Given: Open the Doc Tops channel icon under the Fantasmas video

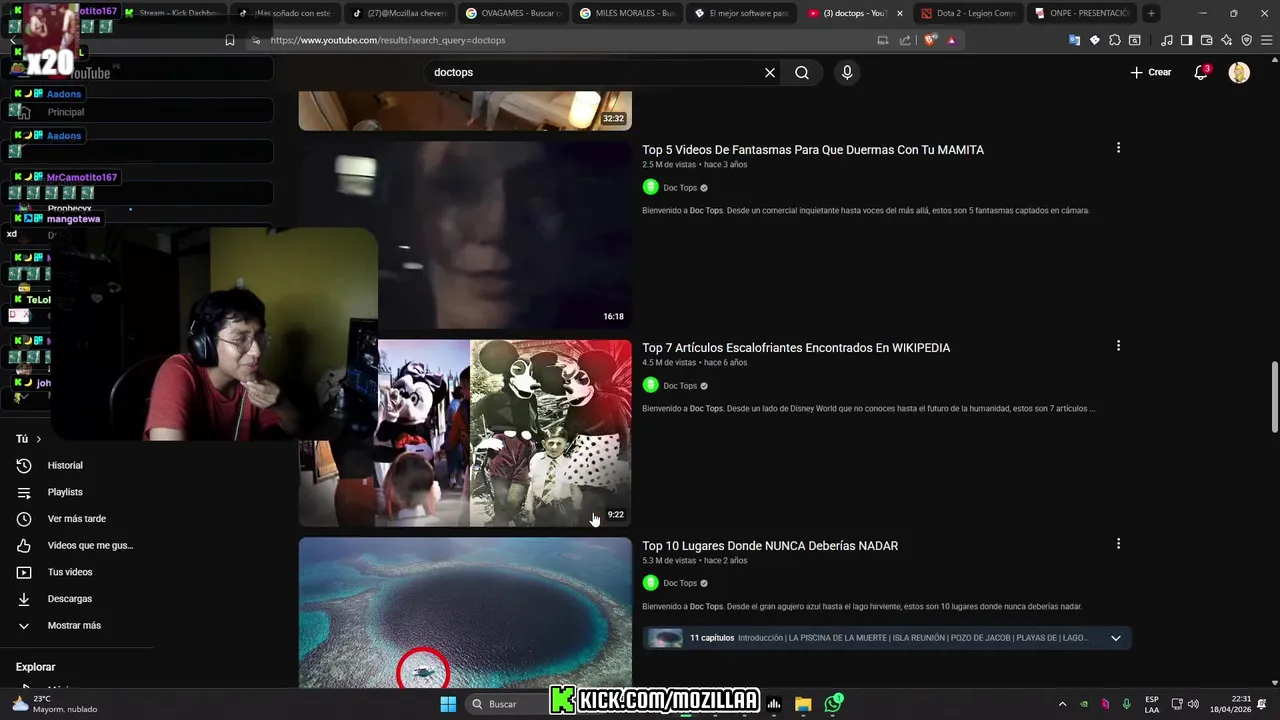Looking at the screenshot, I should click(x=650, y=187).
